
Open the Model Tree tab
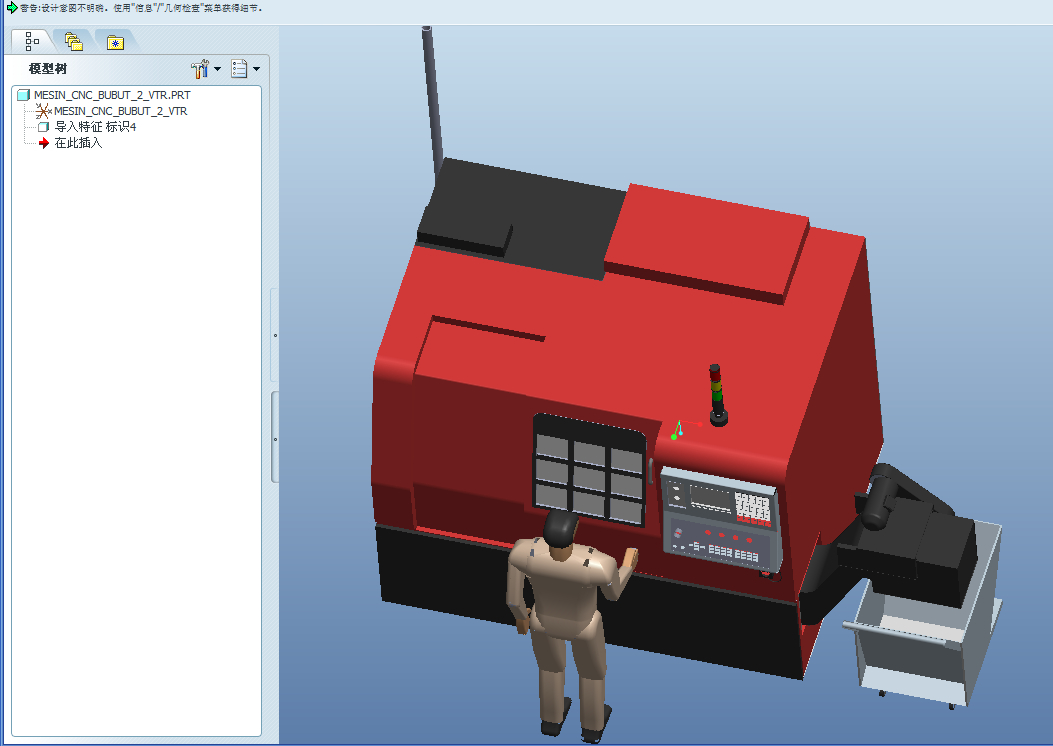(x=32, y=42)
